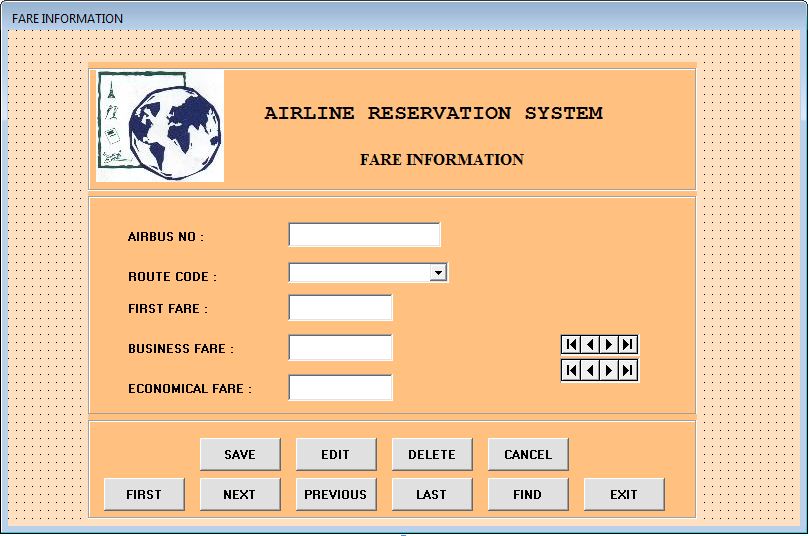
Task: Go to previous record in lower data control
Action: coord(590,370)
